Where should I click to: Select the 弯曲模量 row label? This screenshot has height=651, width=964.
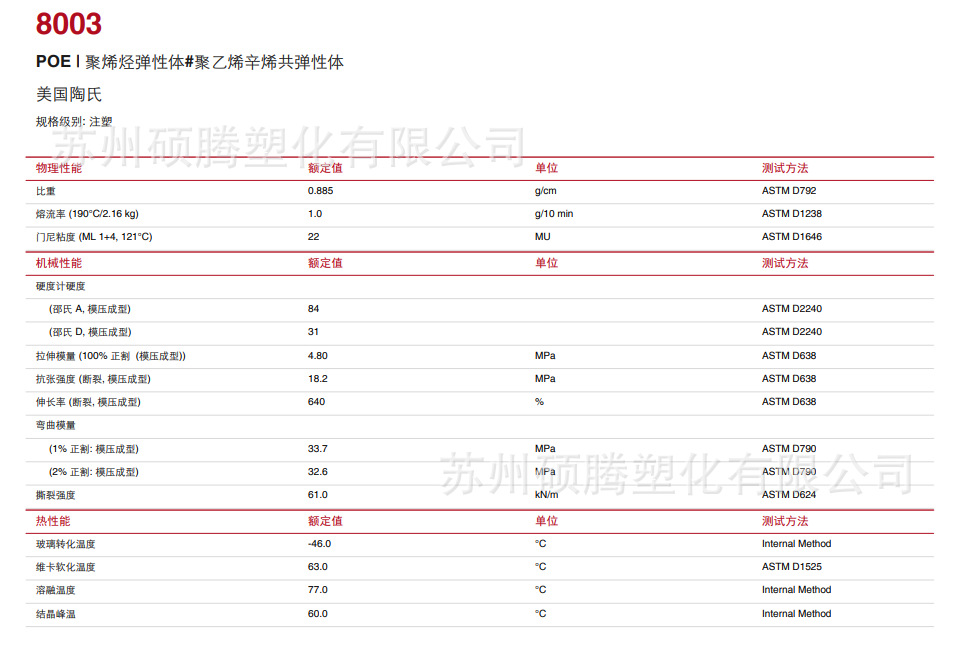[x=55, y=425]
